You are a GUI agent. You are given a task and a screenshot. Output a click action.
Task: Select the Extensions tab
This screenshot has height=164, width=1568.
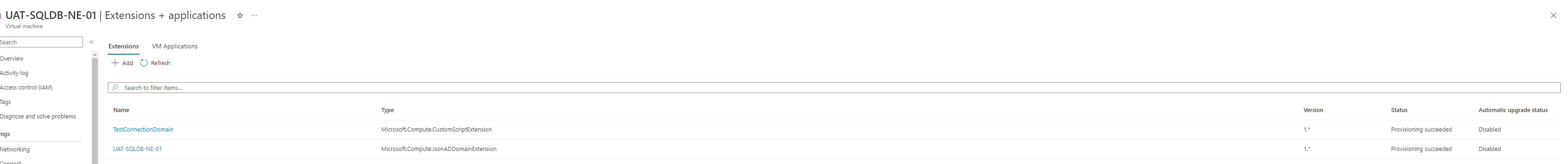[x=124, y=47]
